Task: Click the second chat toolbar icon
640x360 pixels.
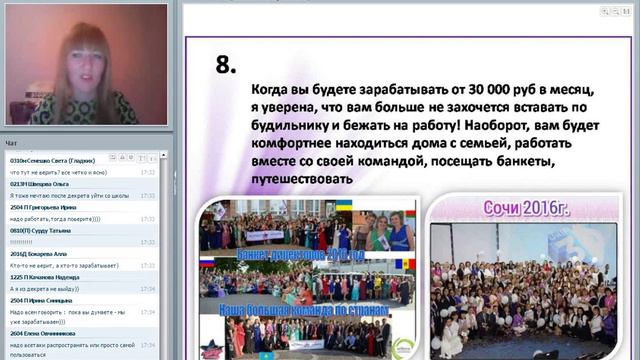Action: pos(122,157)
